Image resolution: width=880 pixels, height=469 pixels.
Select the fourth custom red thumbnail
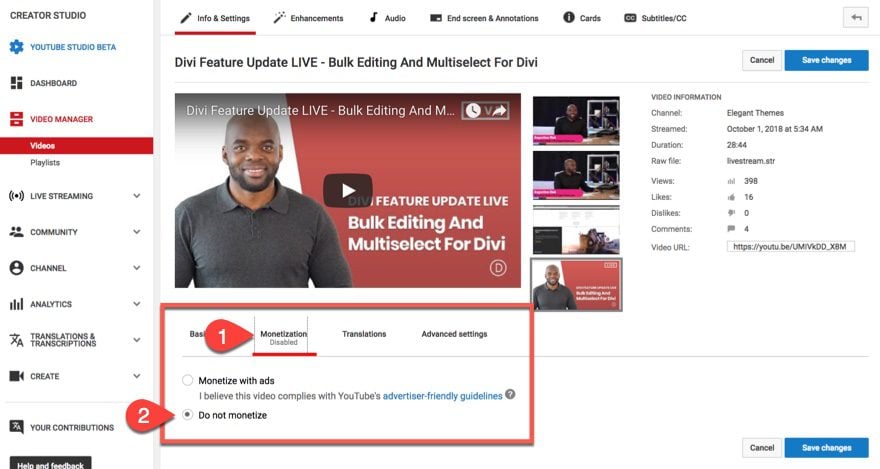pyautogui.click(x=576, y=285)
